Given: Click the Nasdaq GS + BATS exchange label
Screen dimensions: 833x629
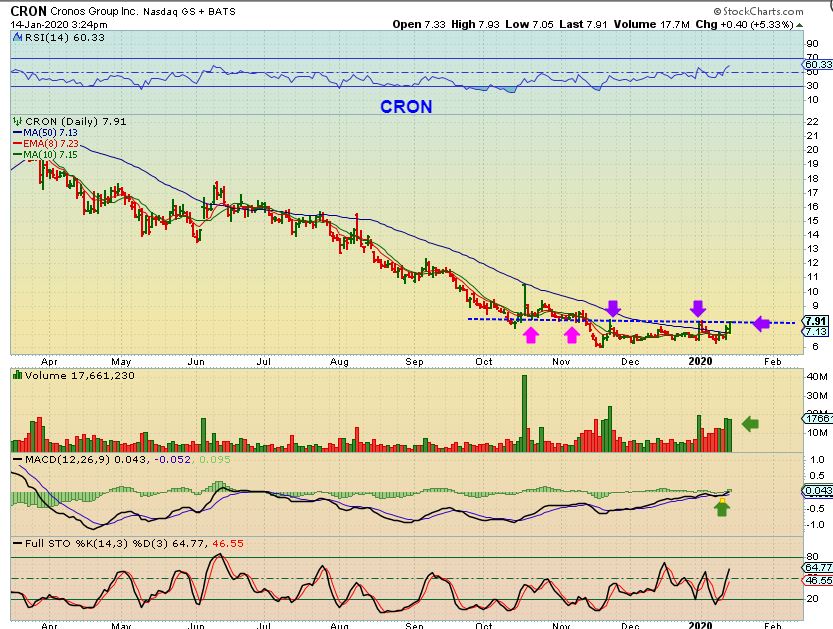Looking at the screenshot, I should (x=189, y=11).
